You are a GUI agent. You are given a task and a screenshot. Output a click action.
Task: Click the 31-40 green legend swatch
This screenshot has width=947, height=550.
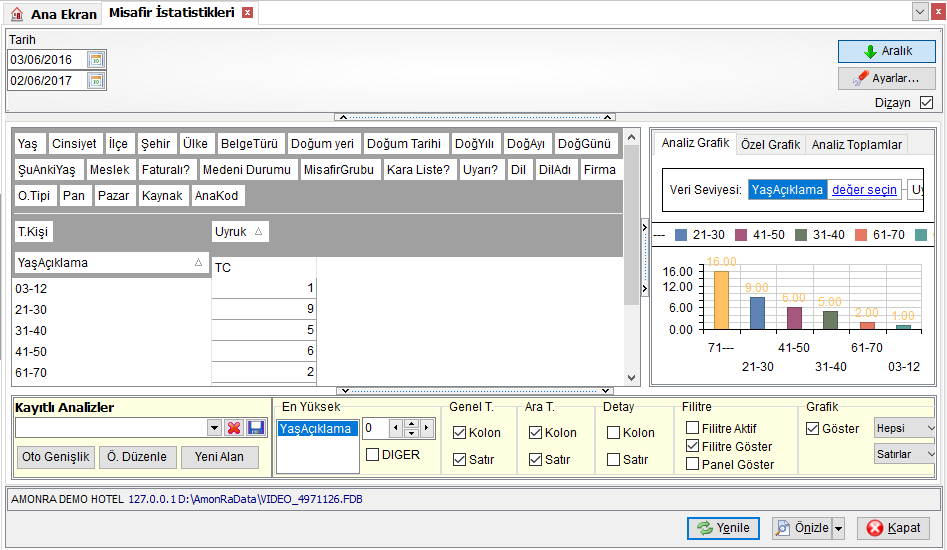[801, 235]
